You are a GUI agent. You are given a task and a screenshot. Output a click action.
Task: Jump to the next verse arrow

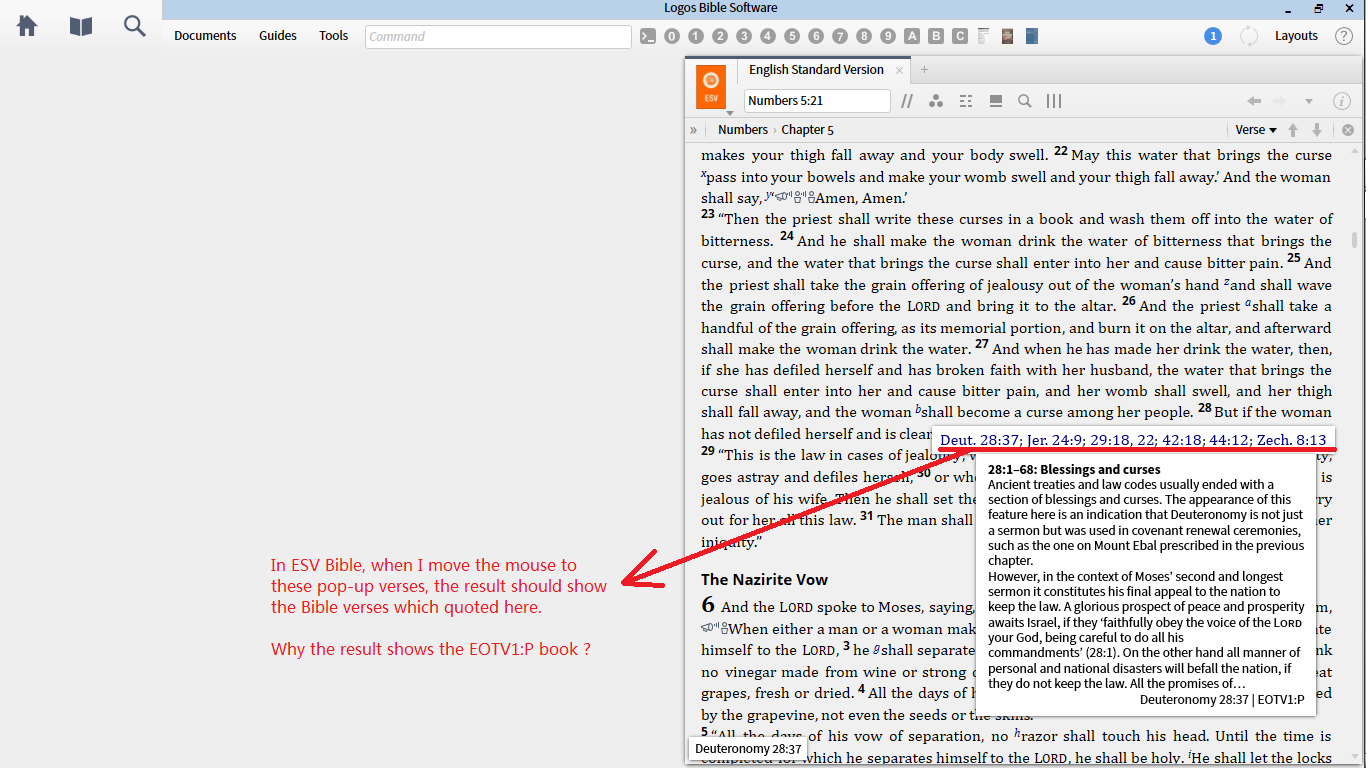click(x=1317, y=130)
